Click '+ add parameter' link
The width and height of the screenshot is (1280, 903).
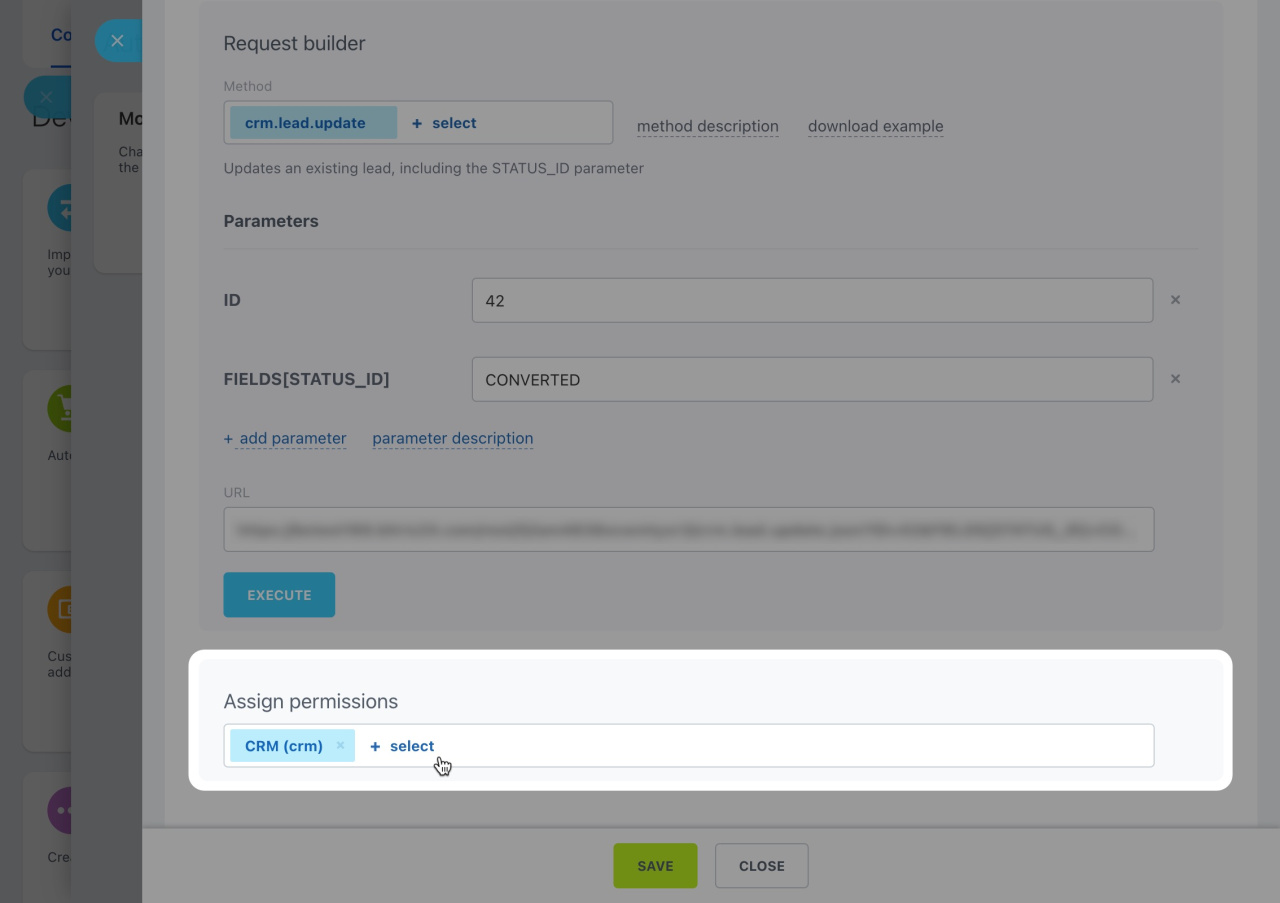285,438
